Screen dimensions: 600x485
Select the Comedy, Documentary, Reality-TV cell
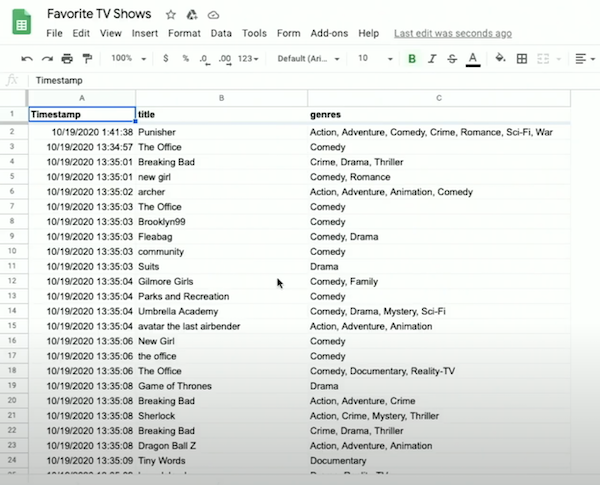[439, 371]
